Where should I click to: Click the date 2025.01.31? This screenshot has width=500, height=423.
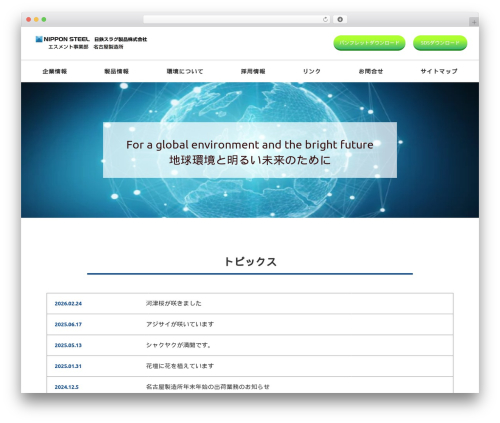pos(68,366)
